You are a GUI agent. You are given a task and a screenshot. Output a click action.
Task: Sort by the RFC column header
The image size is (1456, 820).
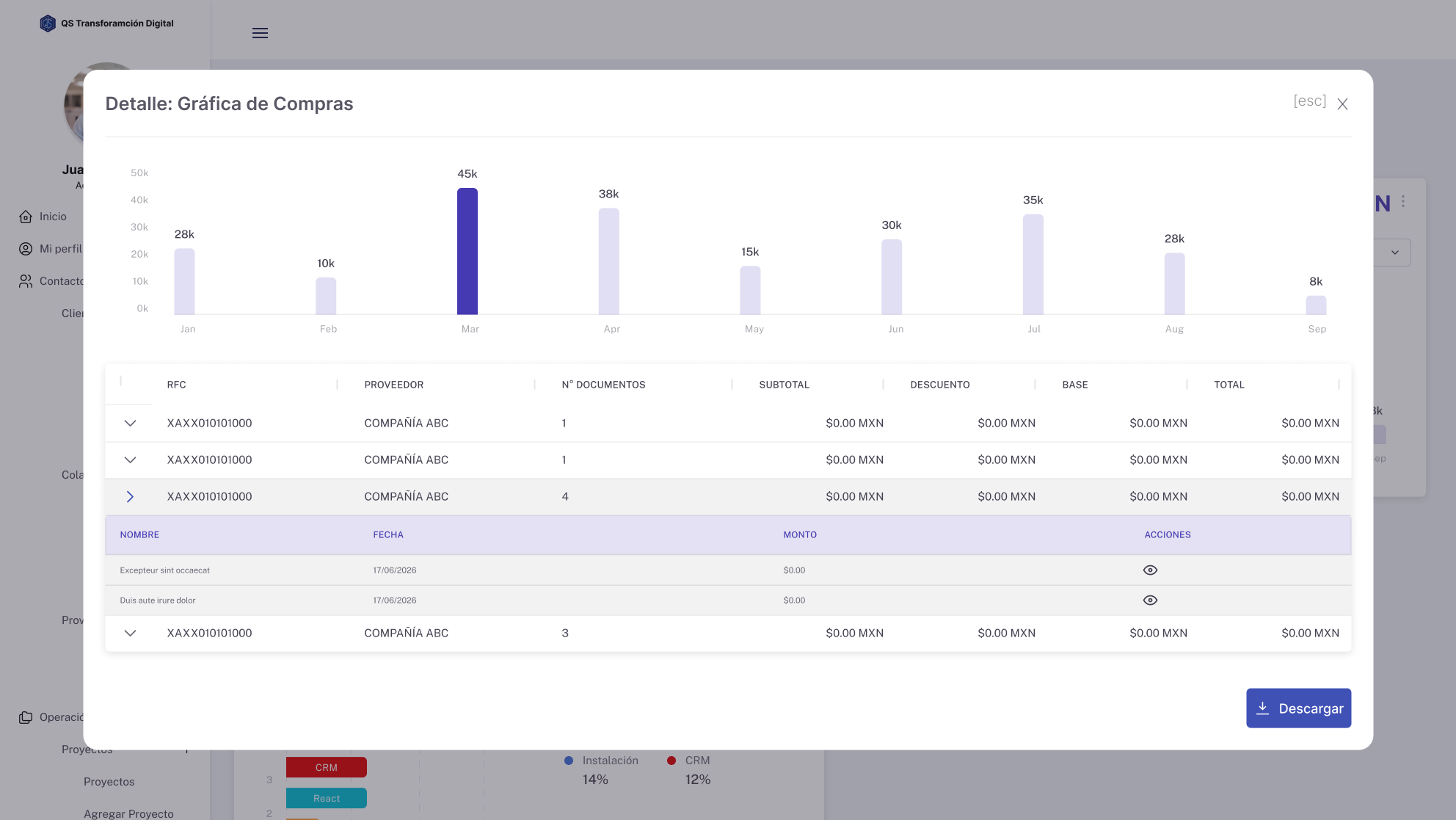(x=176, y=385)
